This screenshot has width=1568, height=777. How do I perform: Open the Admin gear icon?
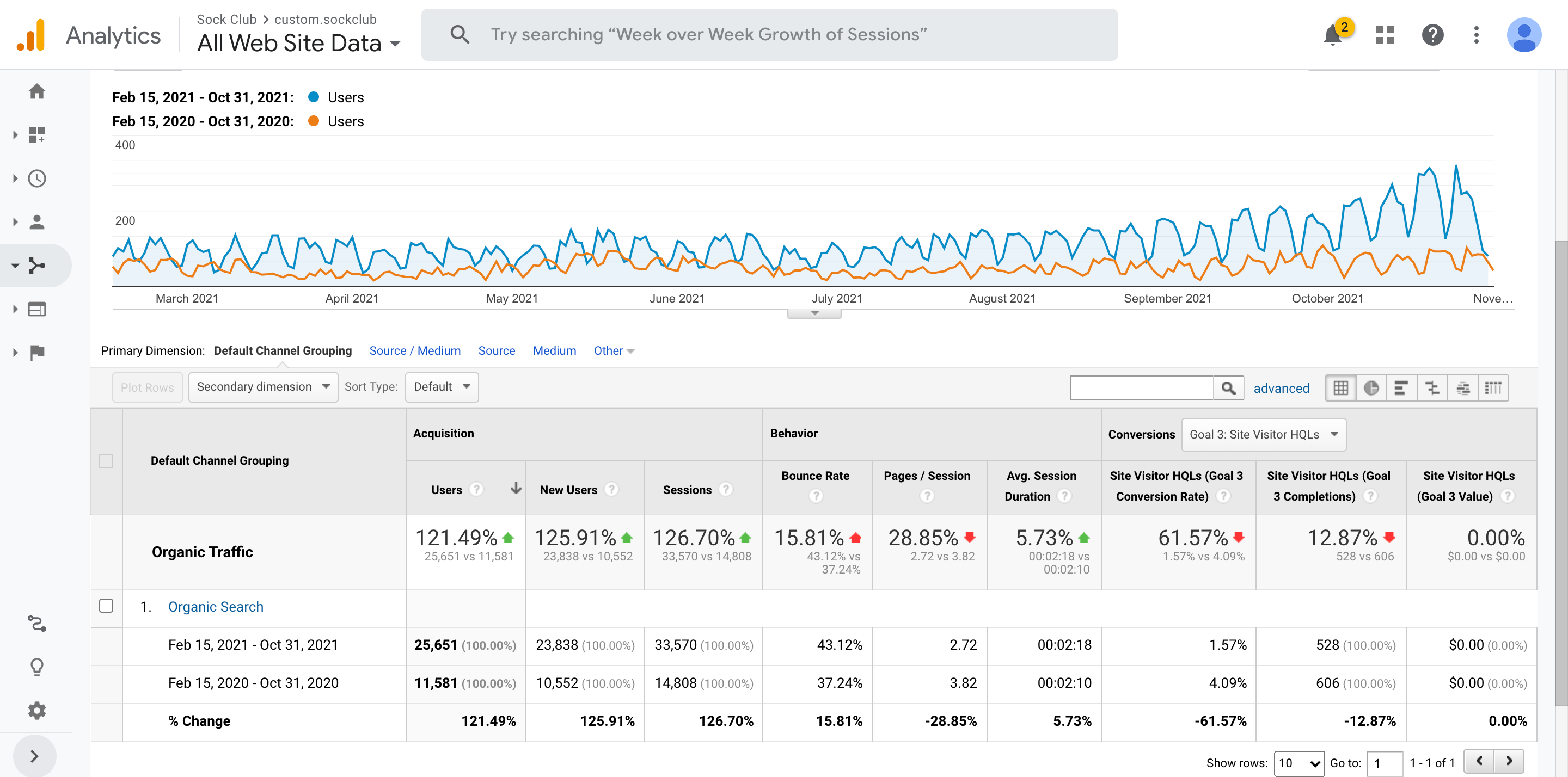[x=37, y=710]
